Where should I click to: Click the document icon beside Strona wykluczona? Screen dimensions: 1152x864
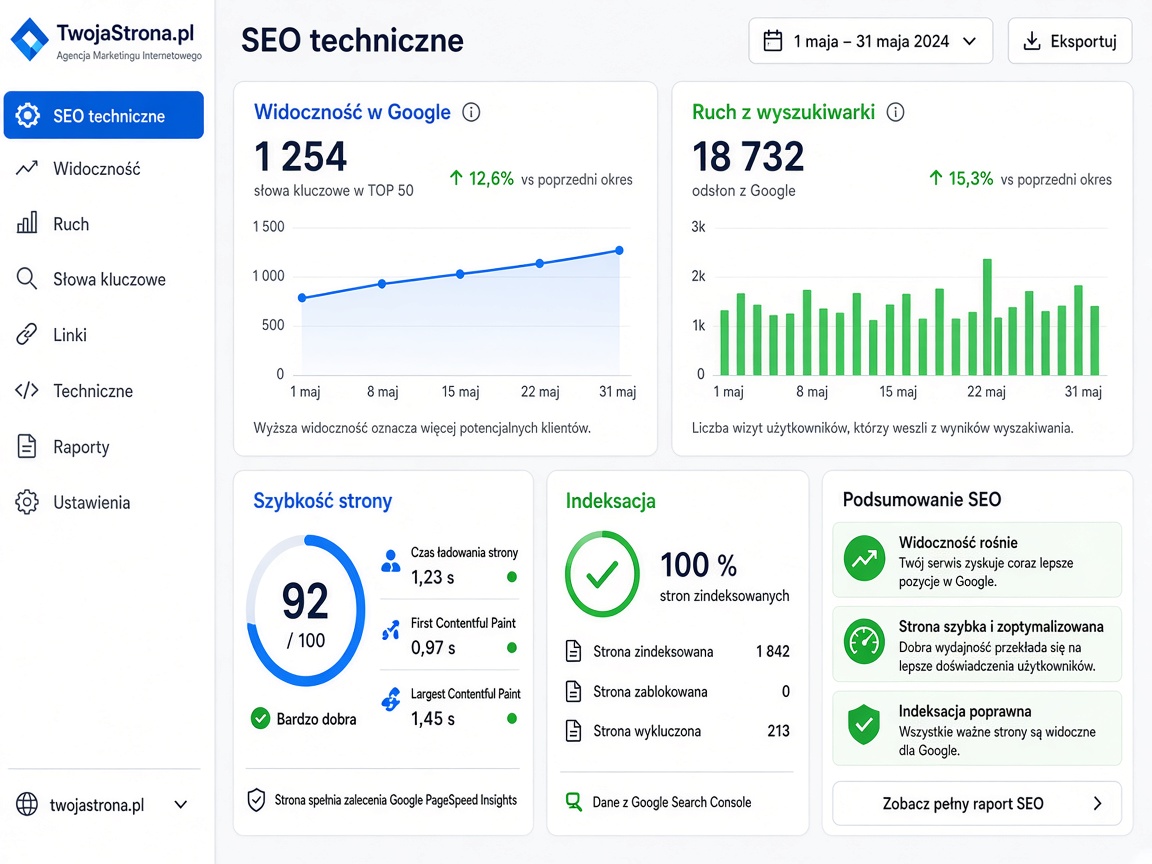point(573,731)
